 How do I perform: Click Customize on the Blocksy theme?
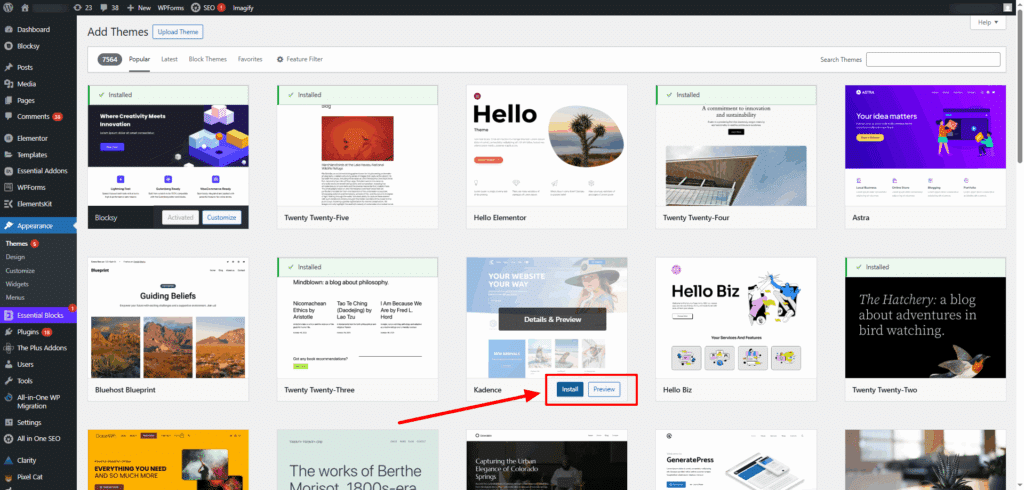(221, 218)
